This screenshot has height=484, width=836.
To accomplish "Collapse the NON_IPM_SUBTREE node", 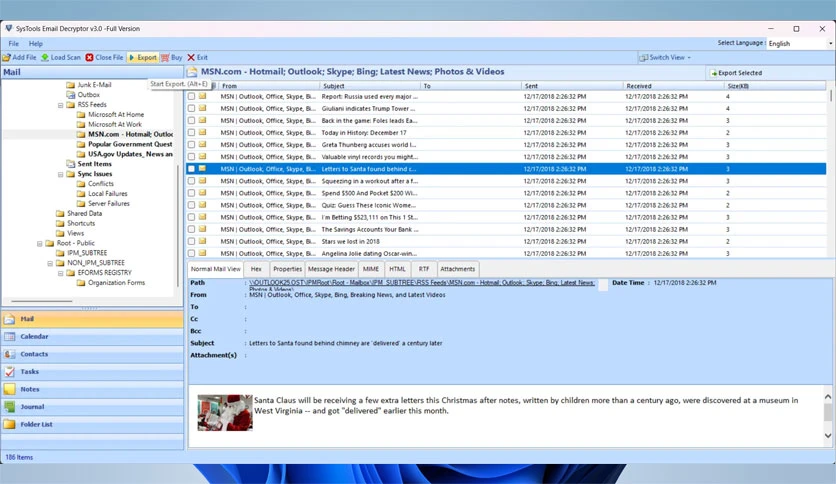I will click(x=50, y=263).
